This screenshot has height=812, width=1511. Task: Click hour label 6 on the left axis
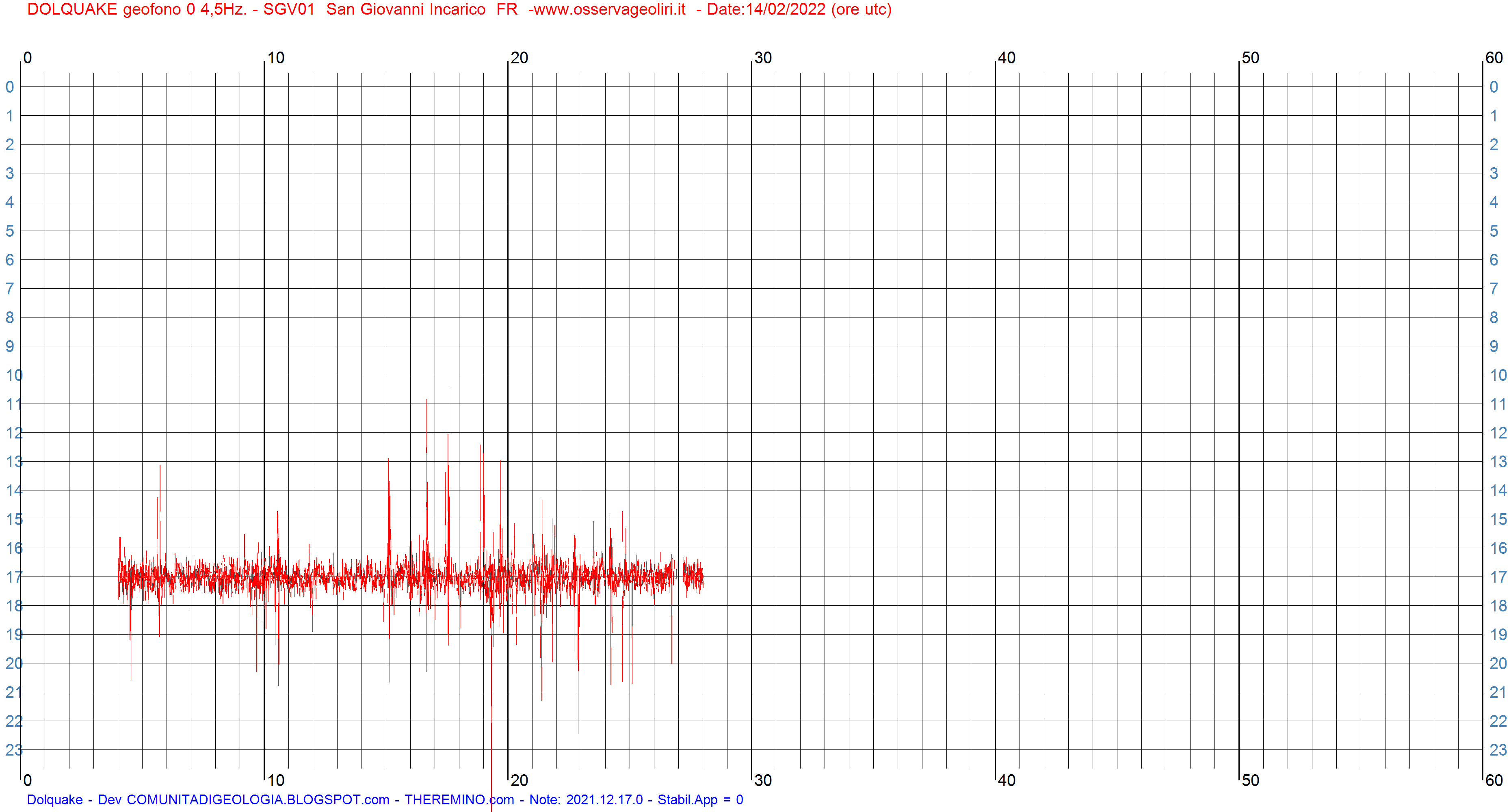coord(10,260)
